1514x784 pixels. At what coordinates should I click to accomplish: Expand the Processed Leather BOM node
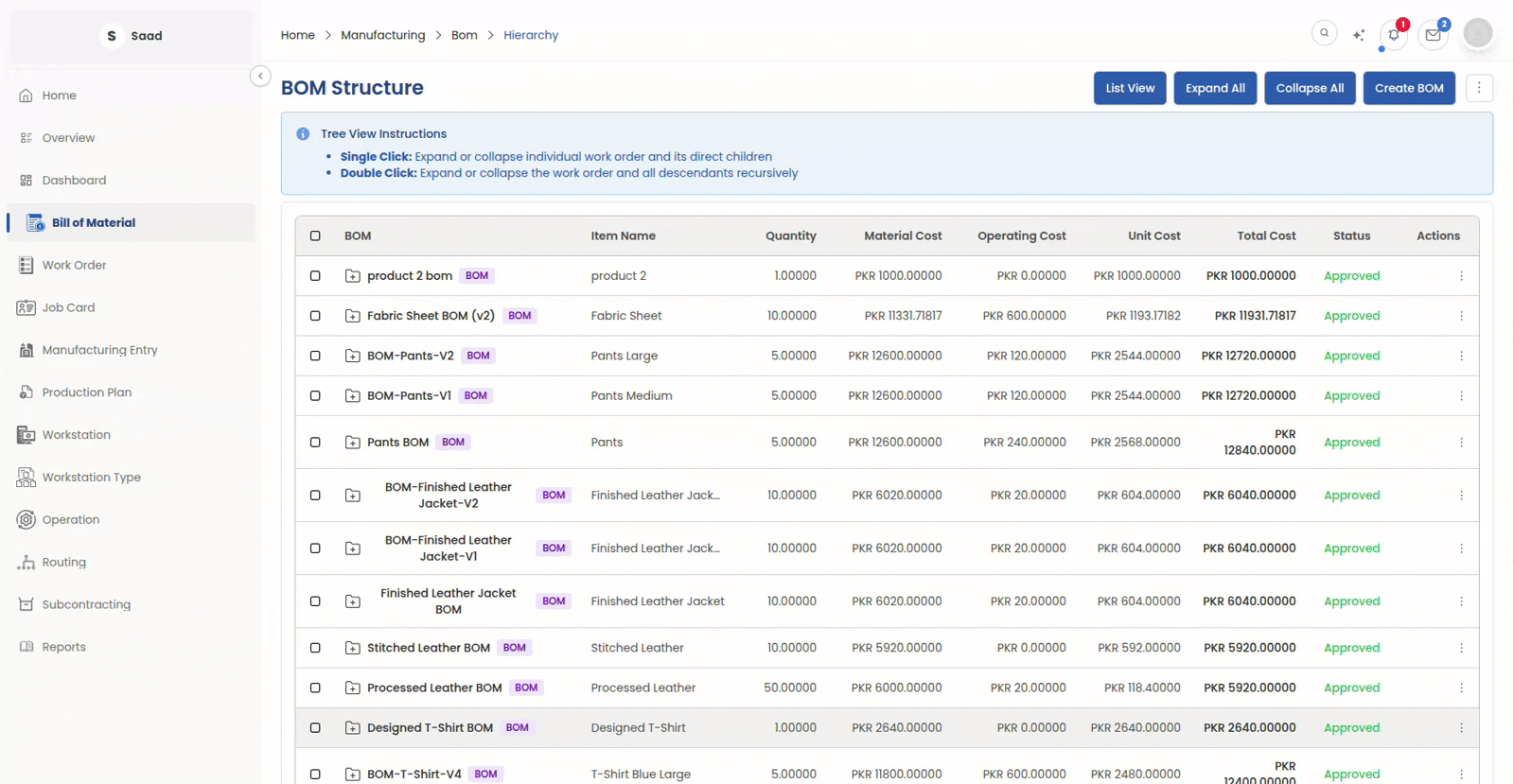(x=353, y=688)
